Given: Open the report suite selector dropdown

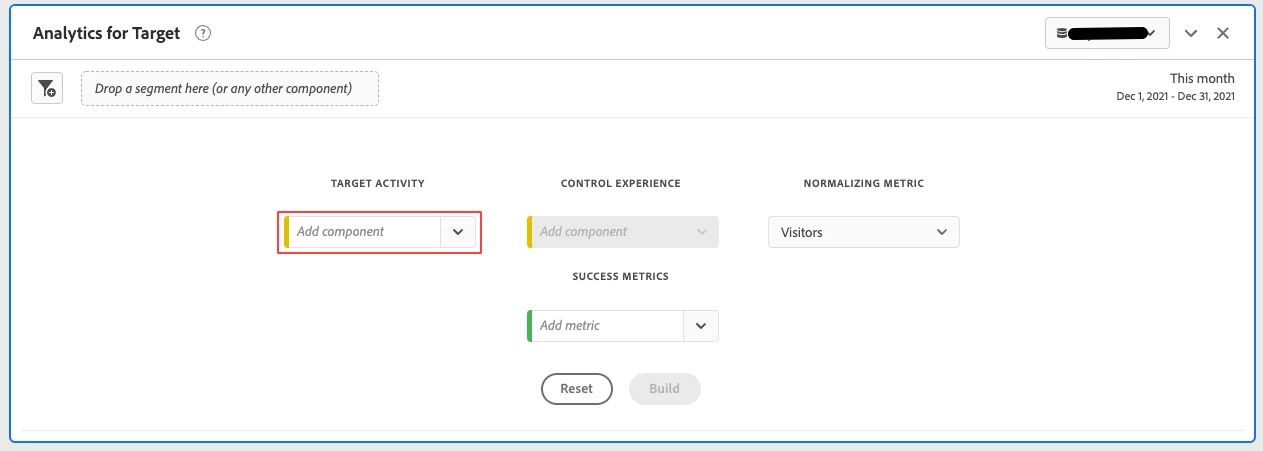Looking at the screenshot, I should point(1107,33).
